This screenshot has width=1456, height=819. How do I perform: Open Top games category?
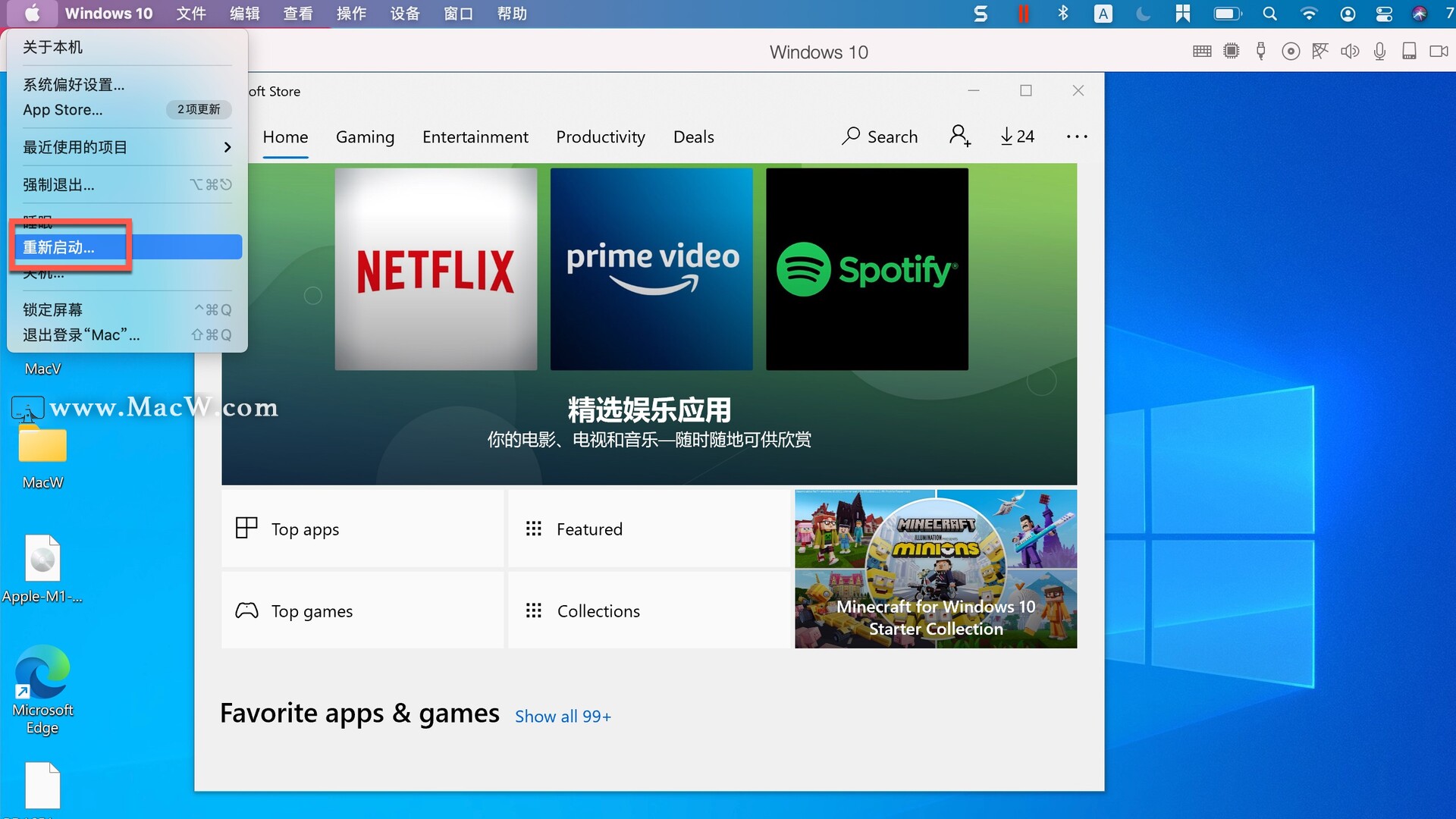[362, 610]
